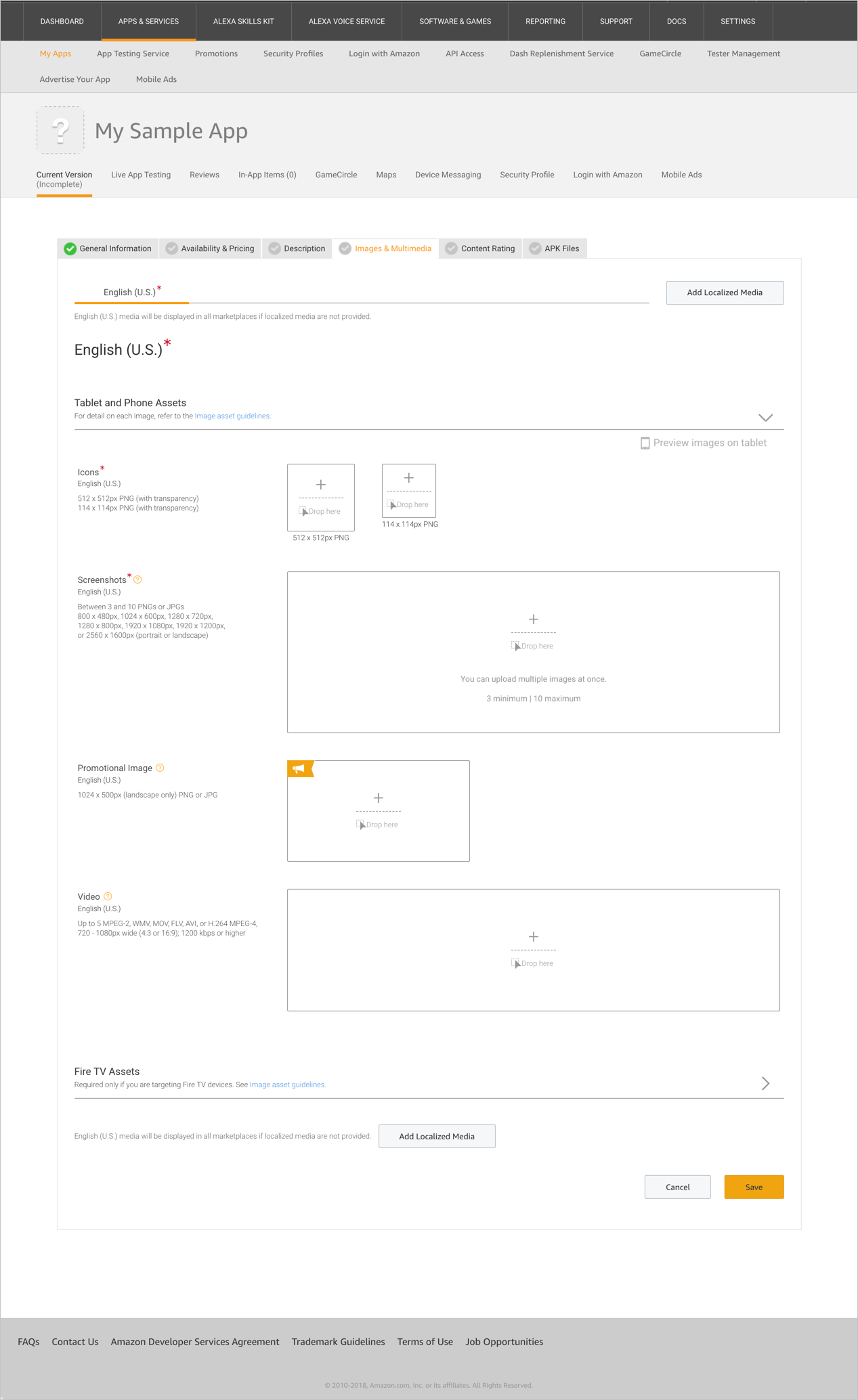Viewport: 858px width, 1400px height.
Task: Open the Trademark Guidelines footer link
Action: [339, 1342]
